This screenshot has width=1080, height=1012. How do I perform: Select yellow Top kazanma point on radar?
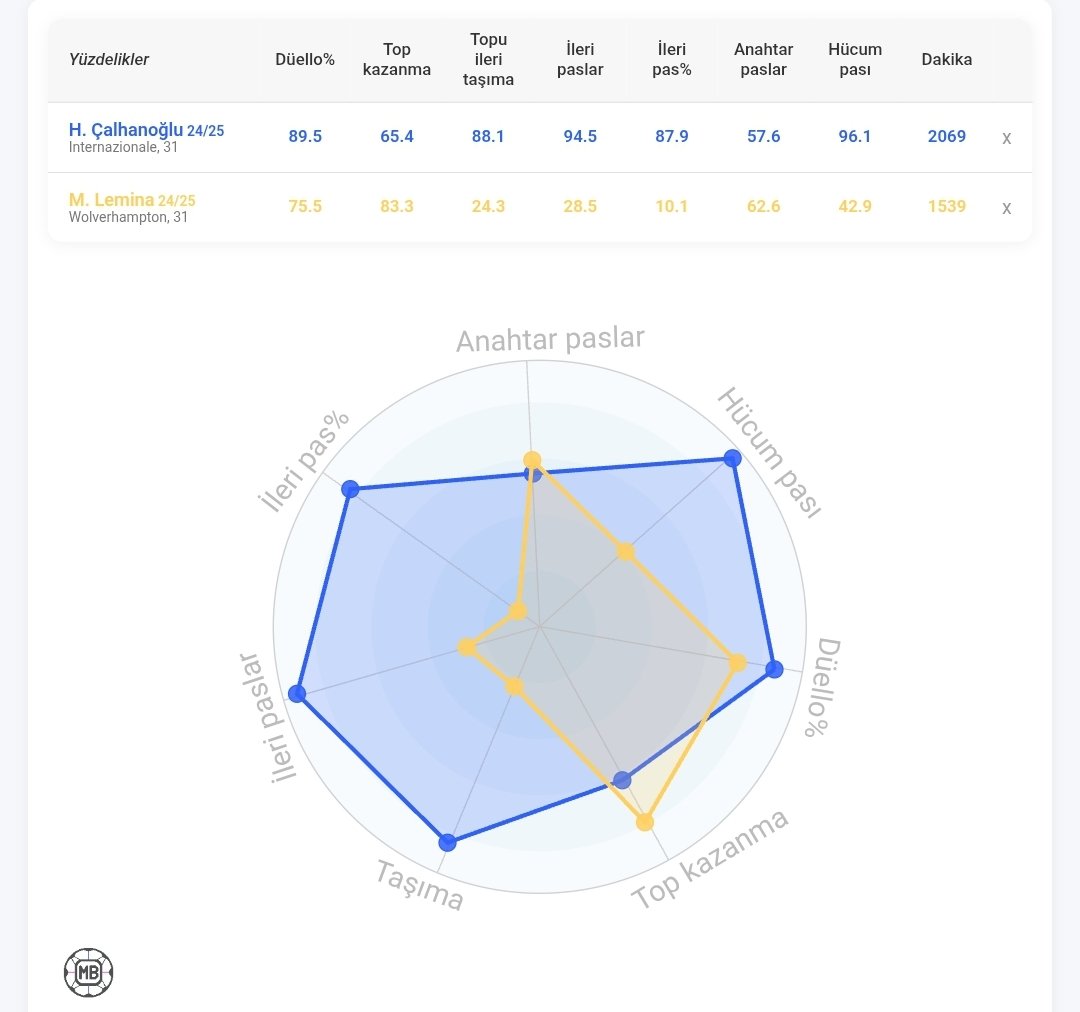pos(645,822)
